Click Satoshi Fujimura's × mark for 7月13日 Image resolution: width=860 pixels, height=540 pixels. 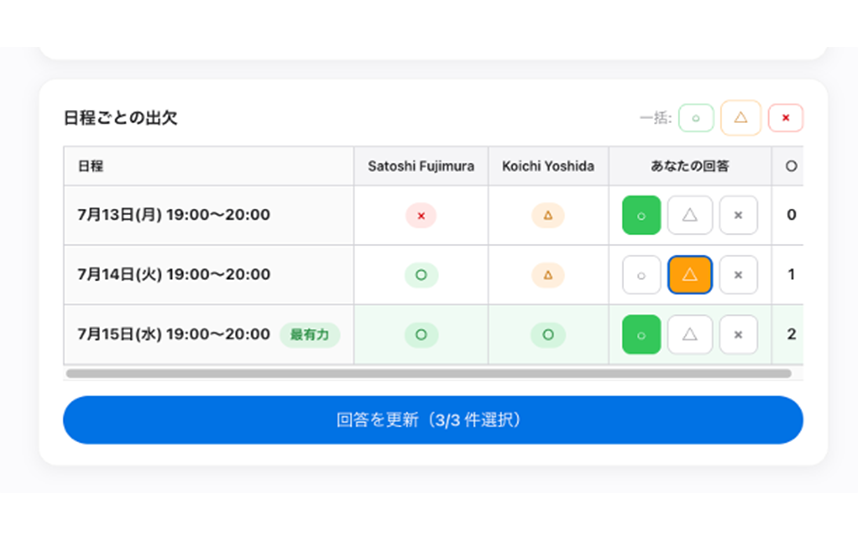click(421, 215)
